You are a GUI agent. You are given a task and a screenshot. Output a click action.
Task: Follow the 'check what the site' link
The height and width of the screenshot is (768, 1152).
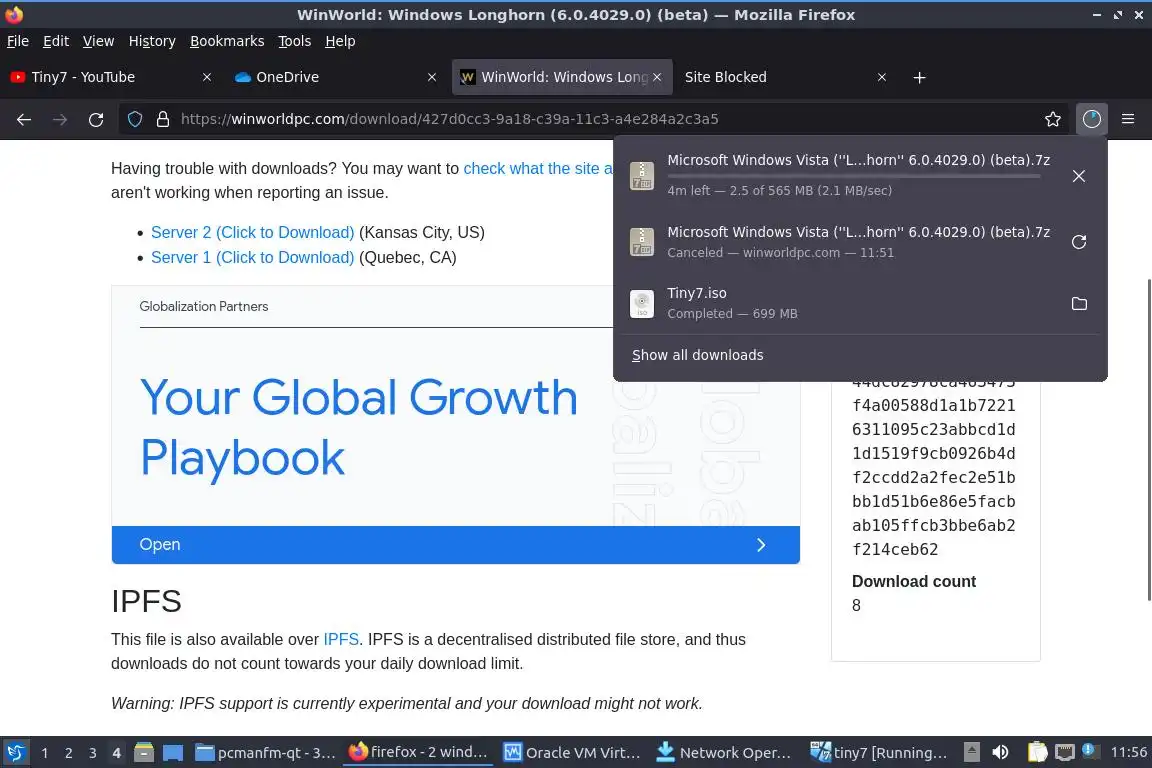(x=538, y=168)
